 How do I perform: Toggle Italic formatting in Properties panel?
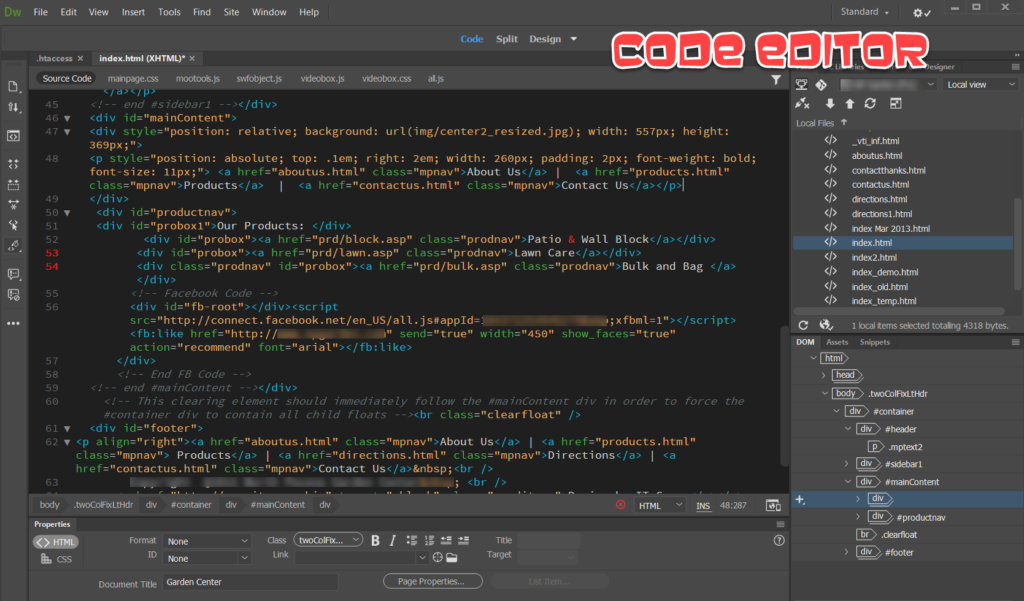pyautogui.click(x=392, y=540)
